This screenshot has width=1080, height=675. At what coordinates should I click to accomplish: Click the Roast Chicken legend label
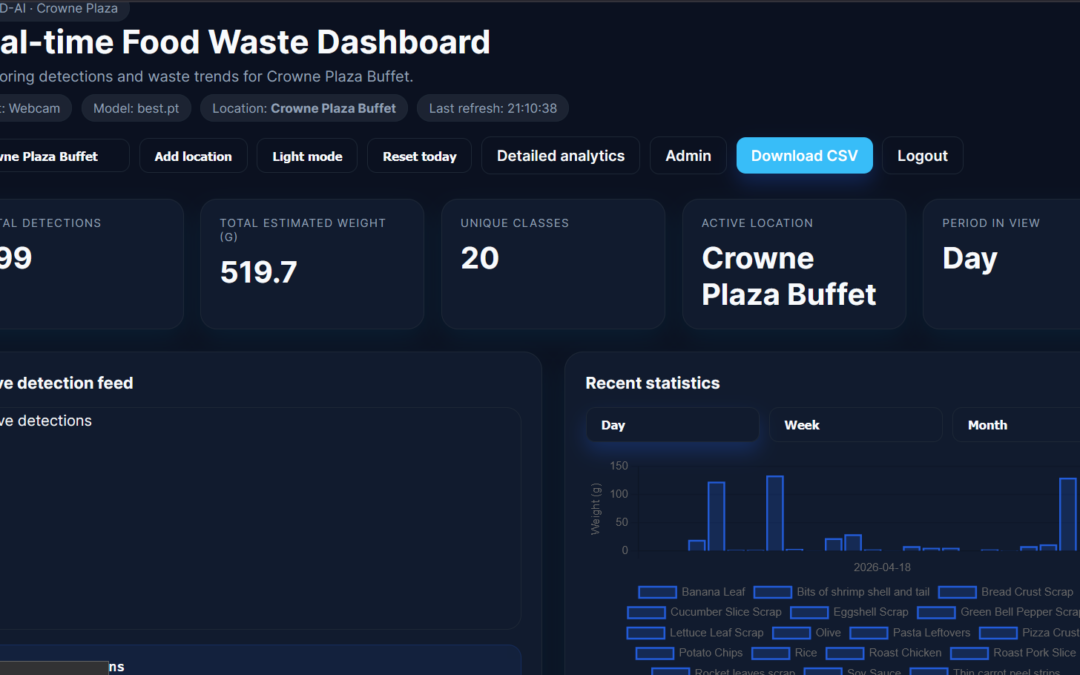coord(905,652)
